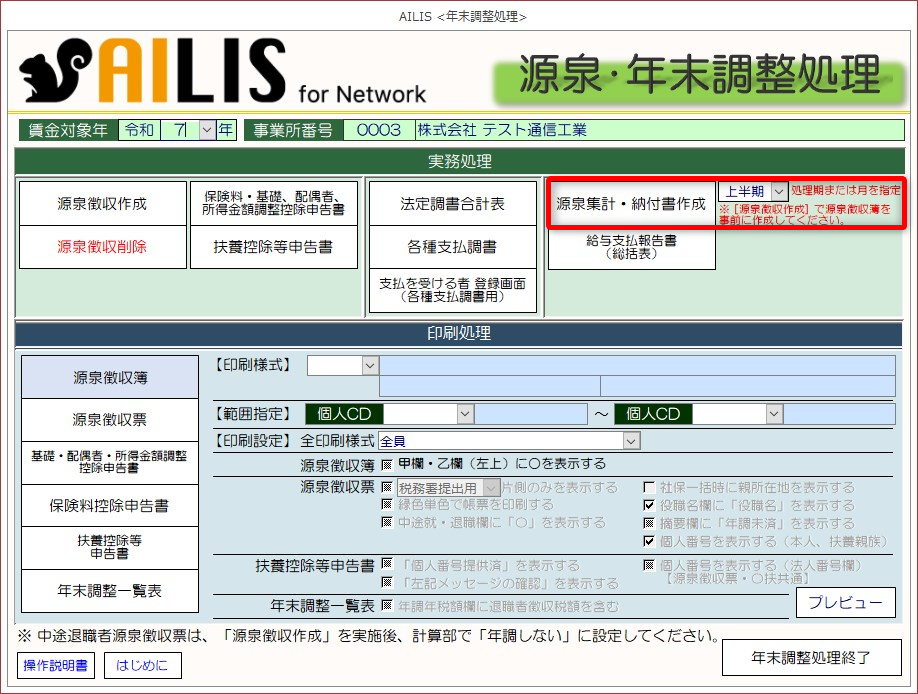The width and height of the screenshot is (918, 694).
Task: Select the 源泉徴収簿 print tab
Action: 110,378
